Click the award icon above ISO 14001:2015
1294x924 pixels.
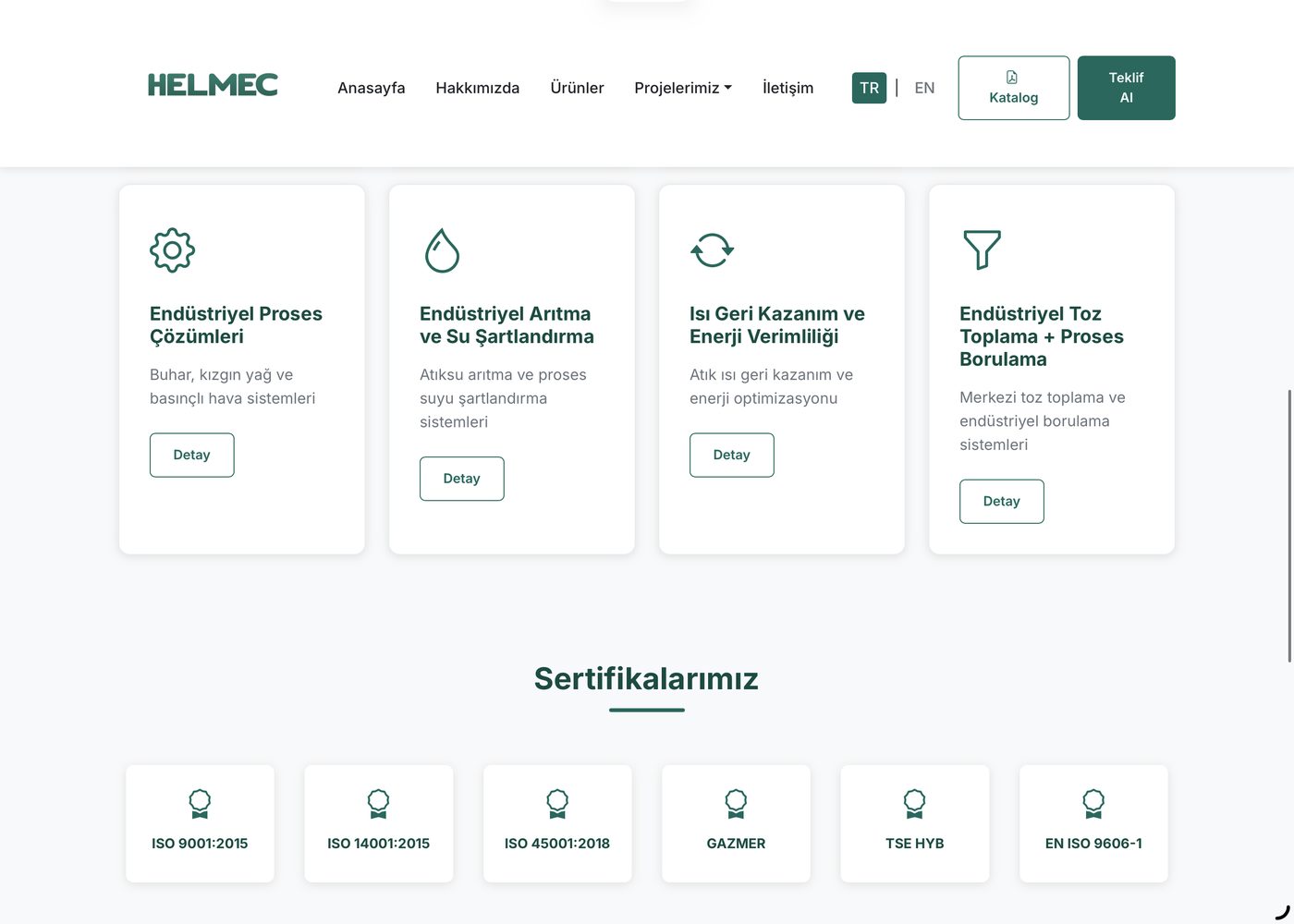[x=378, y=804]
